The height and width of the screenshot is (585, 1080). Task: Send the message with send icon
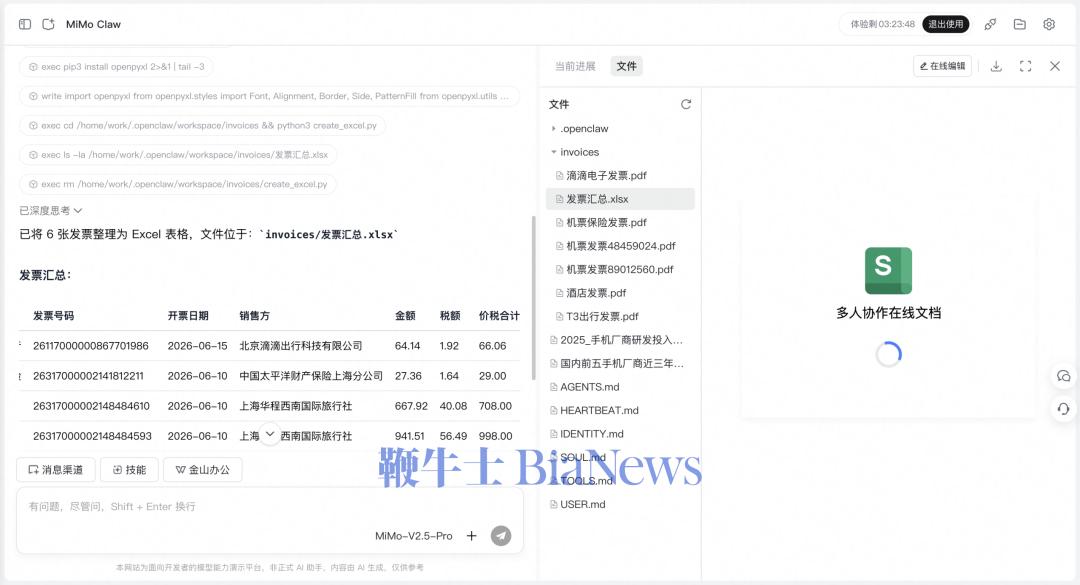pos(501,535)
